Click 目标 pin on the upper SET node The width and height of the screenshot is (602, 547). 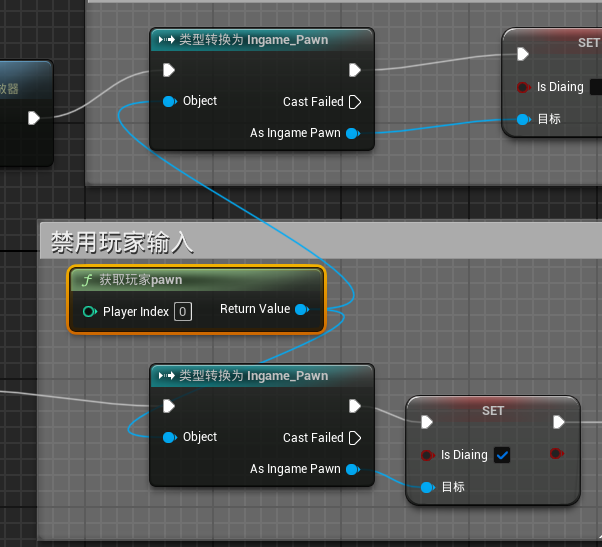coord(523,119)
